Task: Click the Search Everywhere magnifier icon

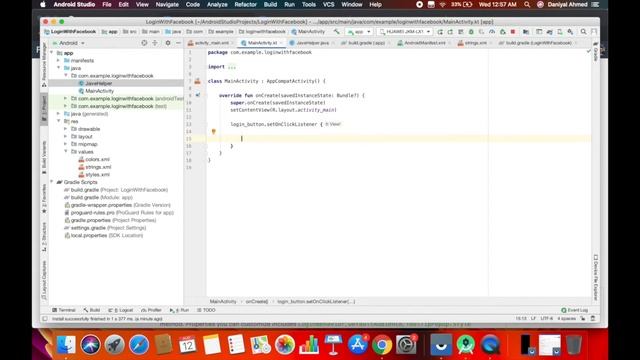Action: click(584, 31)
